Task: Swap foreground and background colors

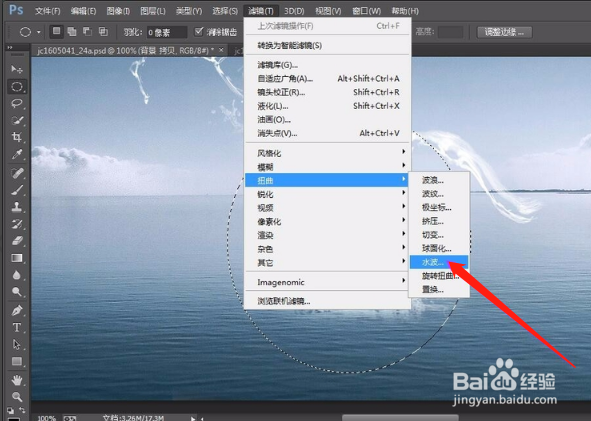Action: point(23,410)
